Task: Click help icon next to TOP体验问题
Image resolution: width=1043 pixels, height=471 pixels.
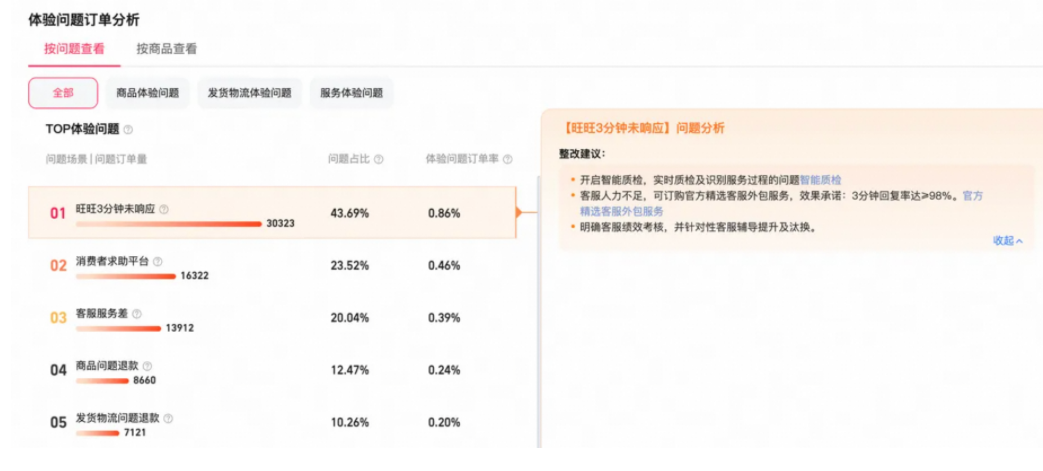Action: [x=128, y=129]
